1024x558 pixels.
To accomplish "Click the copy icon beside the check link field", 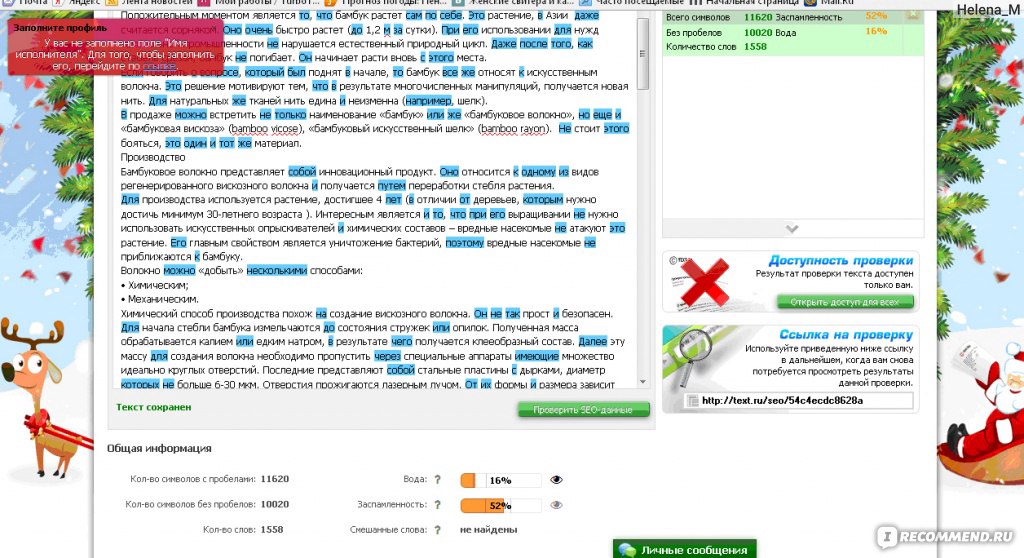I will (x=693, y=401).
